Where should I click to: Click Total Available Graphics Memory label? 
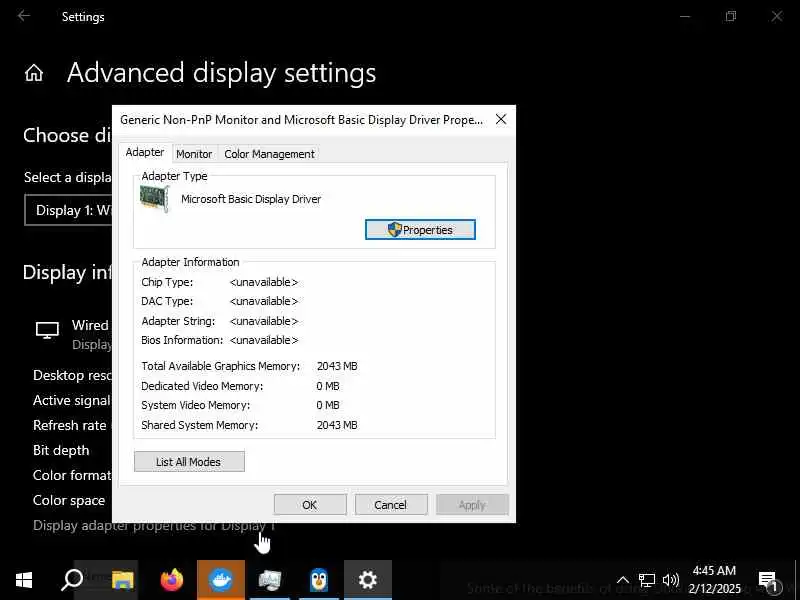pos(220,366)
